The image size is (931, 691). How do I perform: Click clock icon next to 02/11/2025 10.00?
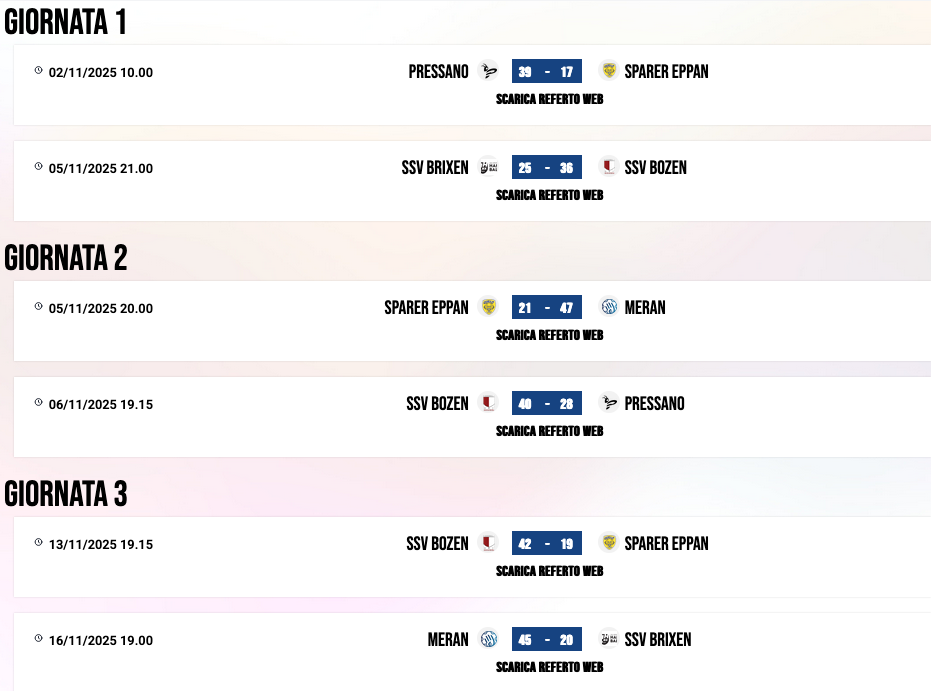tap(39, 71)
